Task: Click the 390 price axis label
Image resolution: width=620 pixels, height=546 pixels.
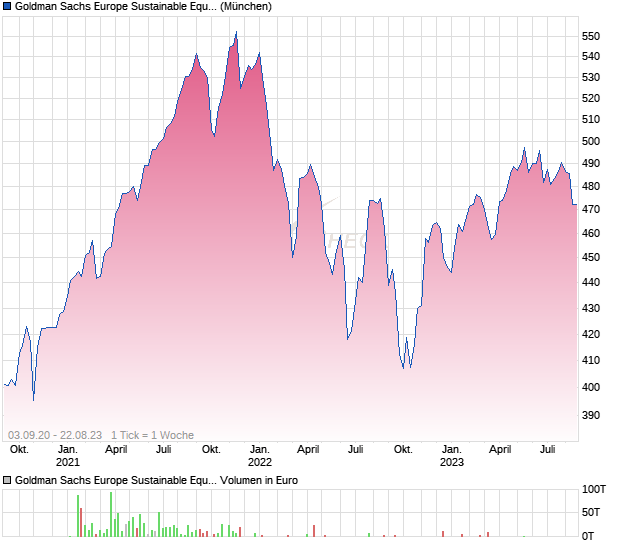Action: click(591, 416)
